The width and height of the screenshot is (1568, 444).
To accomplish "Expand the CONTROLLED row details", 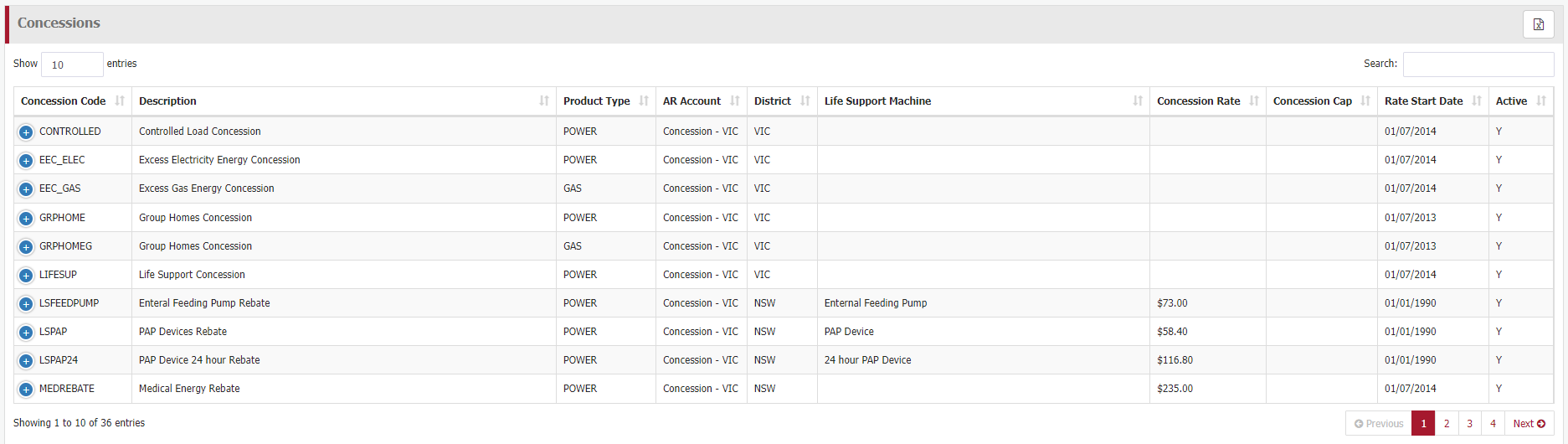I will [26, 132].
